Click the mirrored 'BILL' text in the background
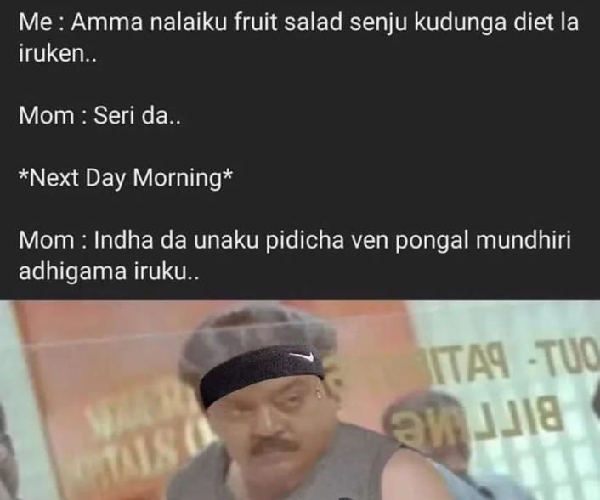The image size is (600, 500). coord(538,414)
